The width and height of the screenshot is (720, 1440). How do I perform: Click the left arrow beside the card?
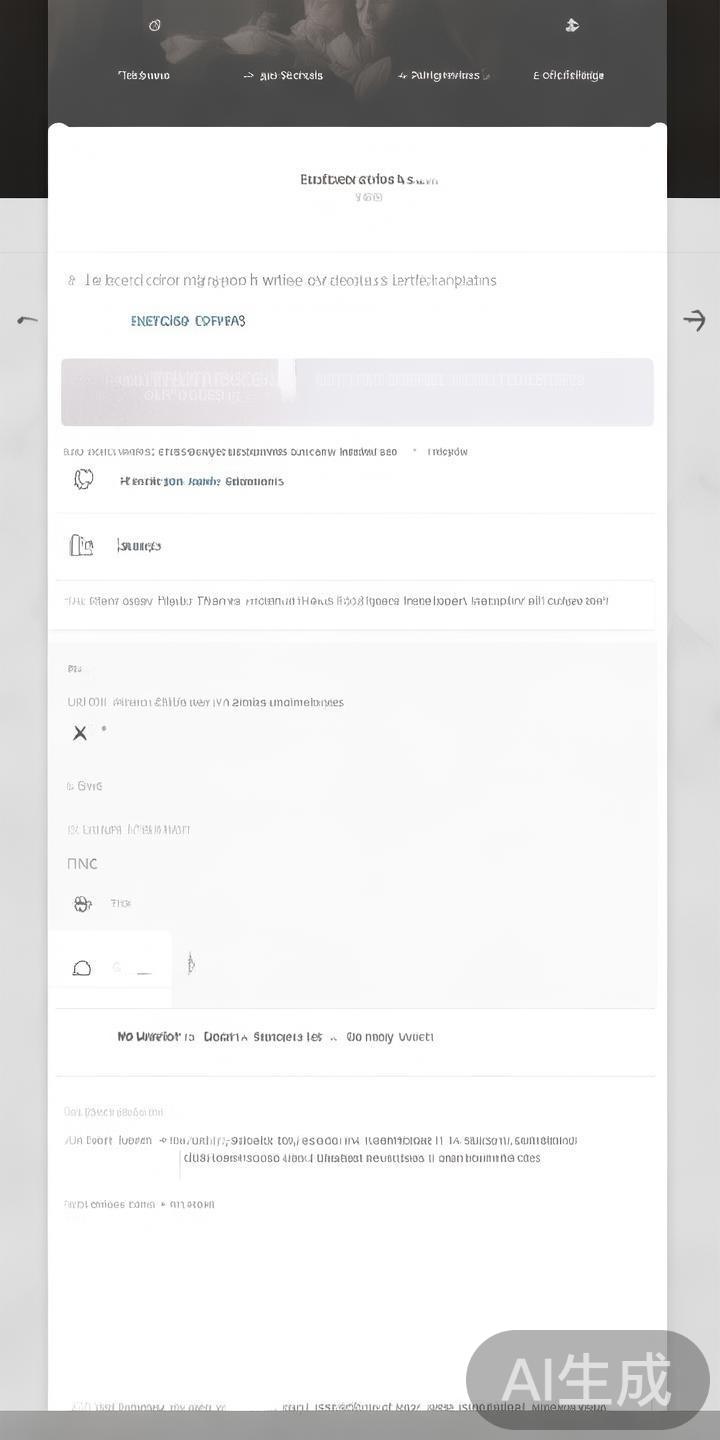click(27, 320)
